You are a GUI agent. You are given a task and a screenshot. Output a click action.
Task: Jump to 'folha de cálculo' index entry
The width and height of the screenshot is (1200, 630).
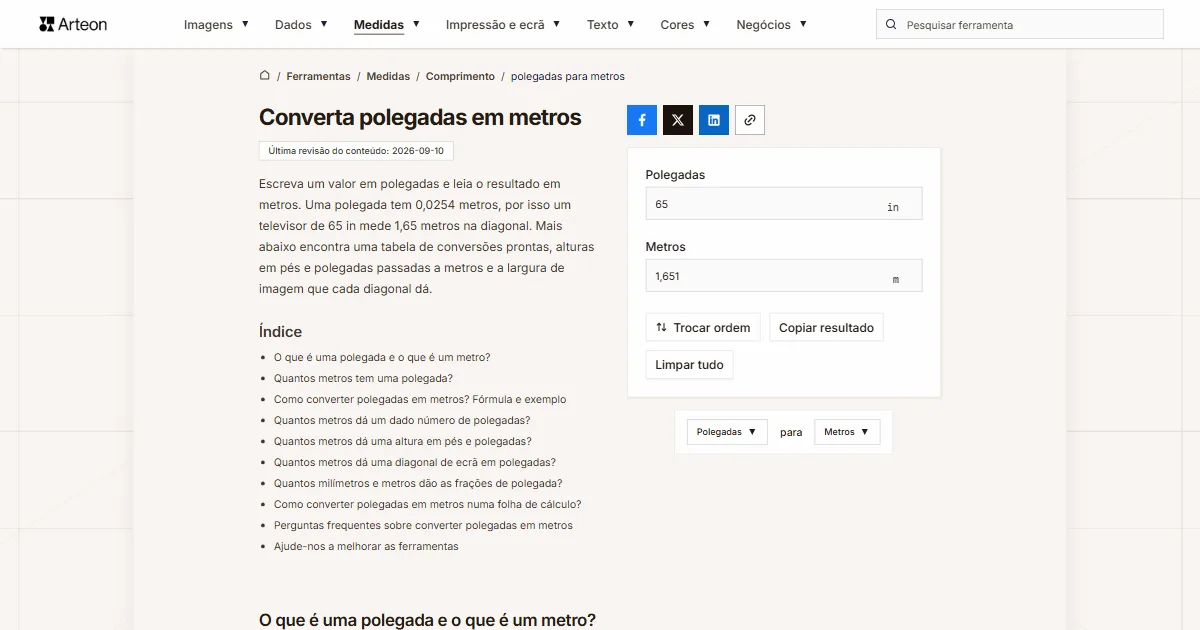[x=428, y=504]
